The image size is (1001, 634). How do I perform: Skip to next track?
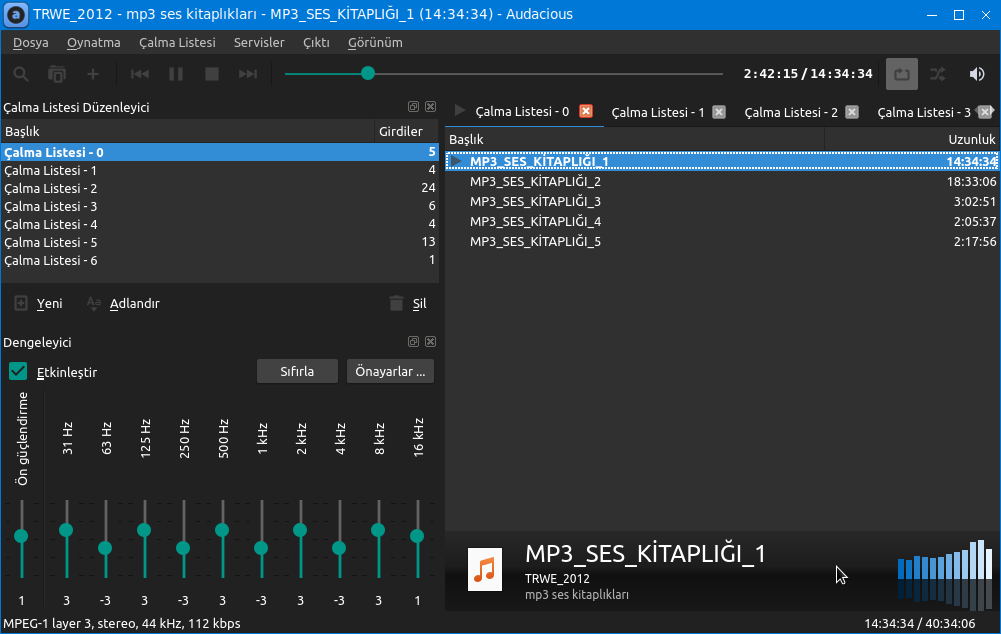click(x=248, y=74)
